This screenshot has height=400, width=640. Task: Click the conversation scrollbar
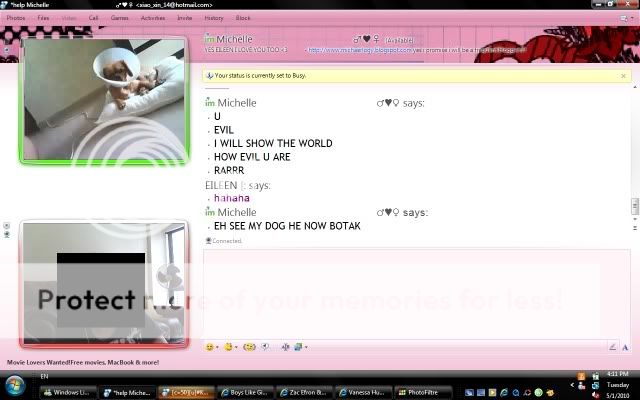coord(634,205)
